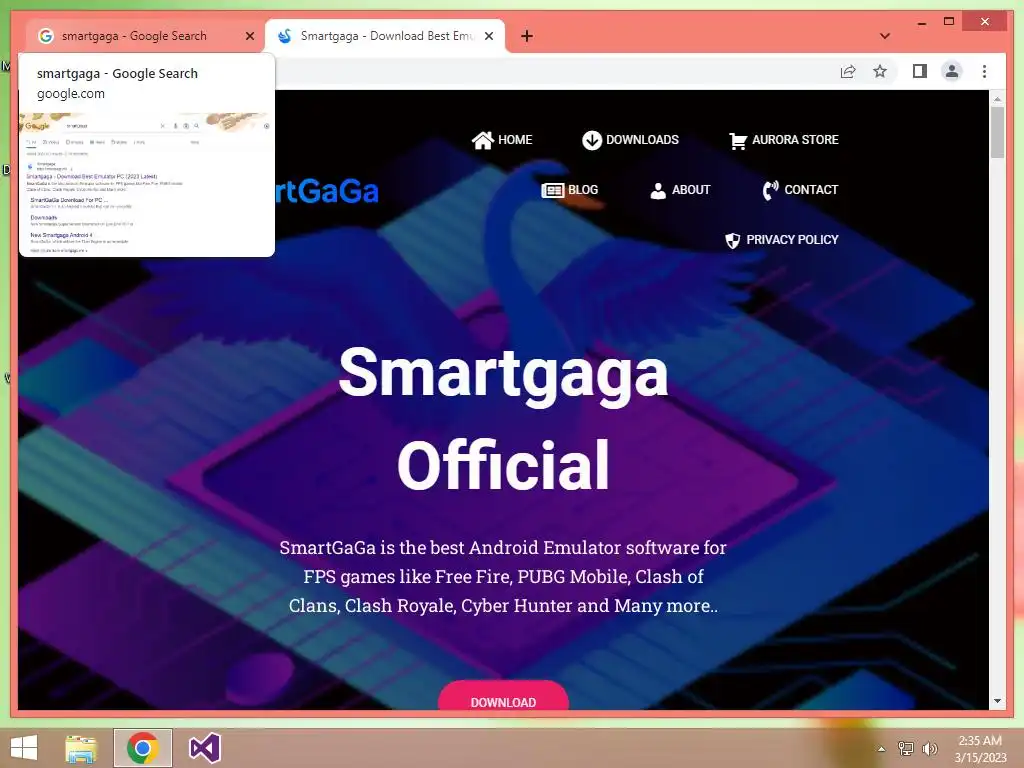Image resolution: width=1024 pixels, height=768 pixels.
Task: Click the cart icon beside AURORA STORE
Action: pyautogui.click(x=738, y=140)
